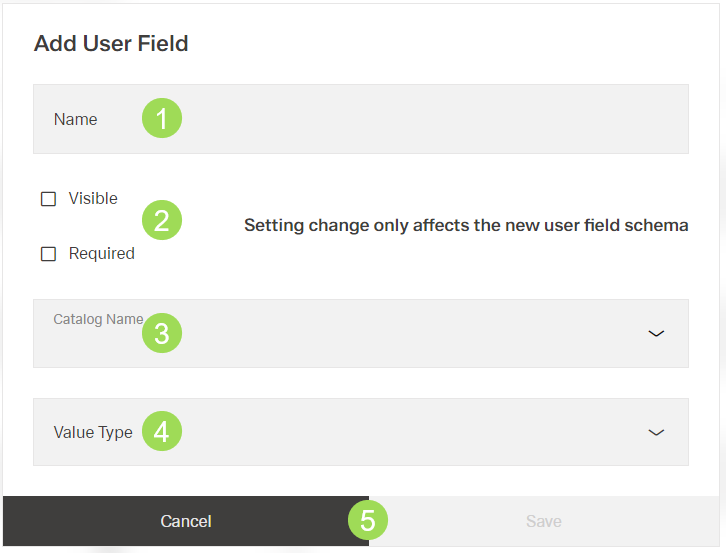Click the setting change notice text
726x553 pixels.
pos(466,226)
